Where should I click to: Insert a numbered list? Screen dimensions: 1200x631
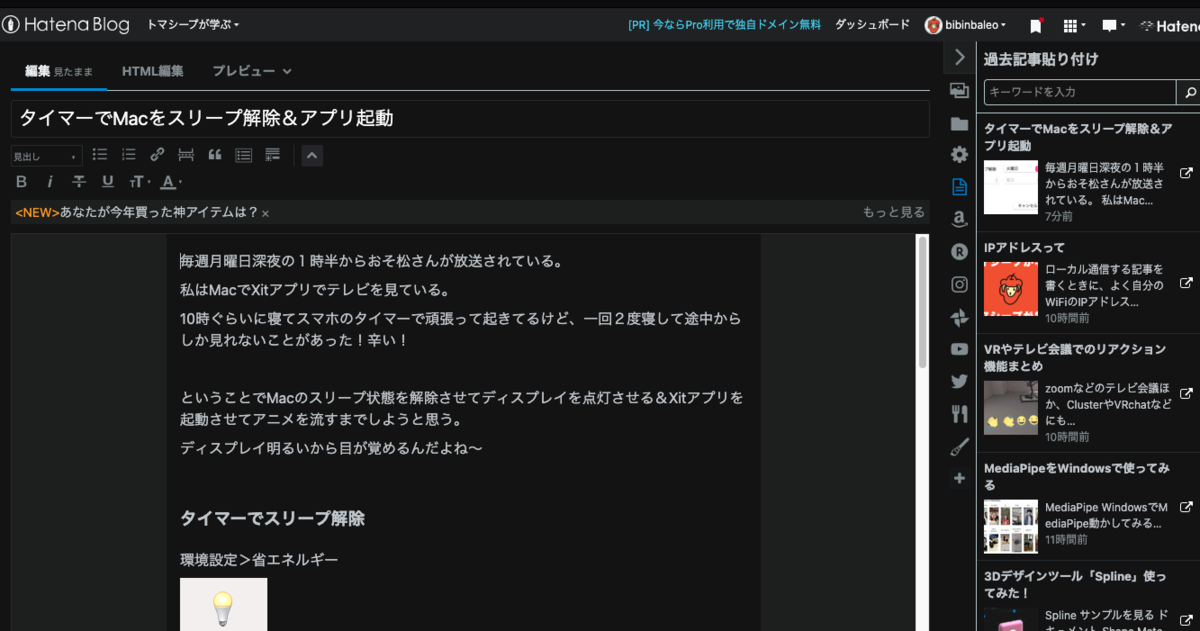(x=129, y=155)
